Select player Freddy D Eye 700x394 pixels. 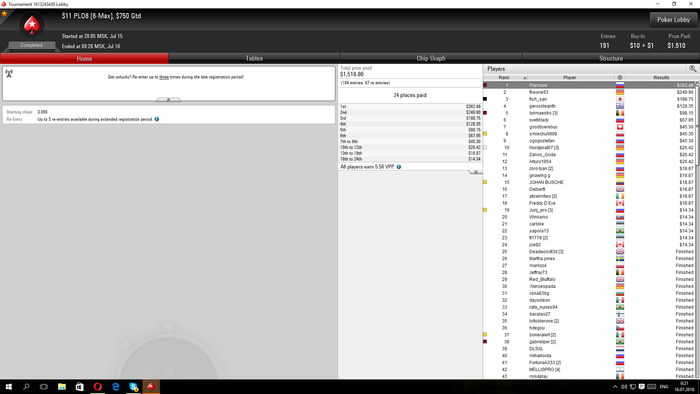[x=589, y=203]
